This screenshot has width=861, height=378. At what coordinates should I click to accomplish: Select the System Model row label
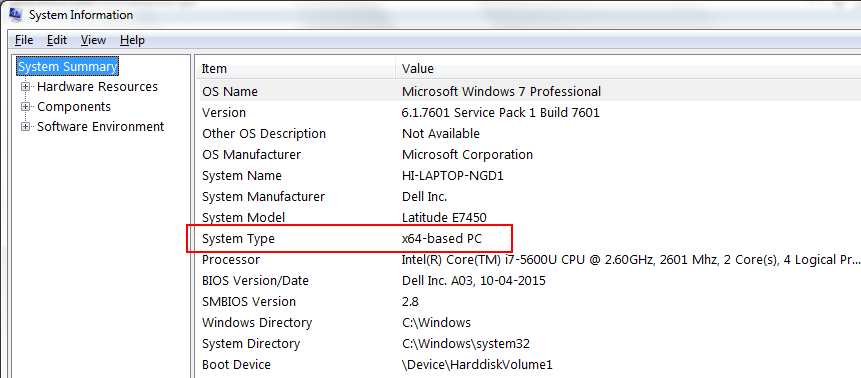click(x=243, y=218)
